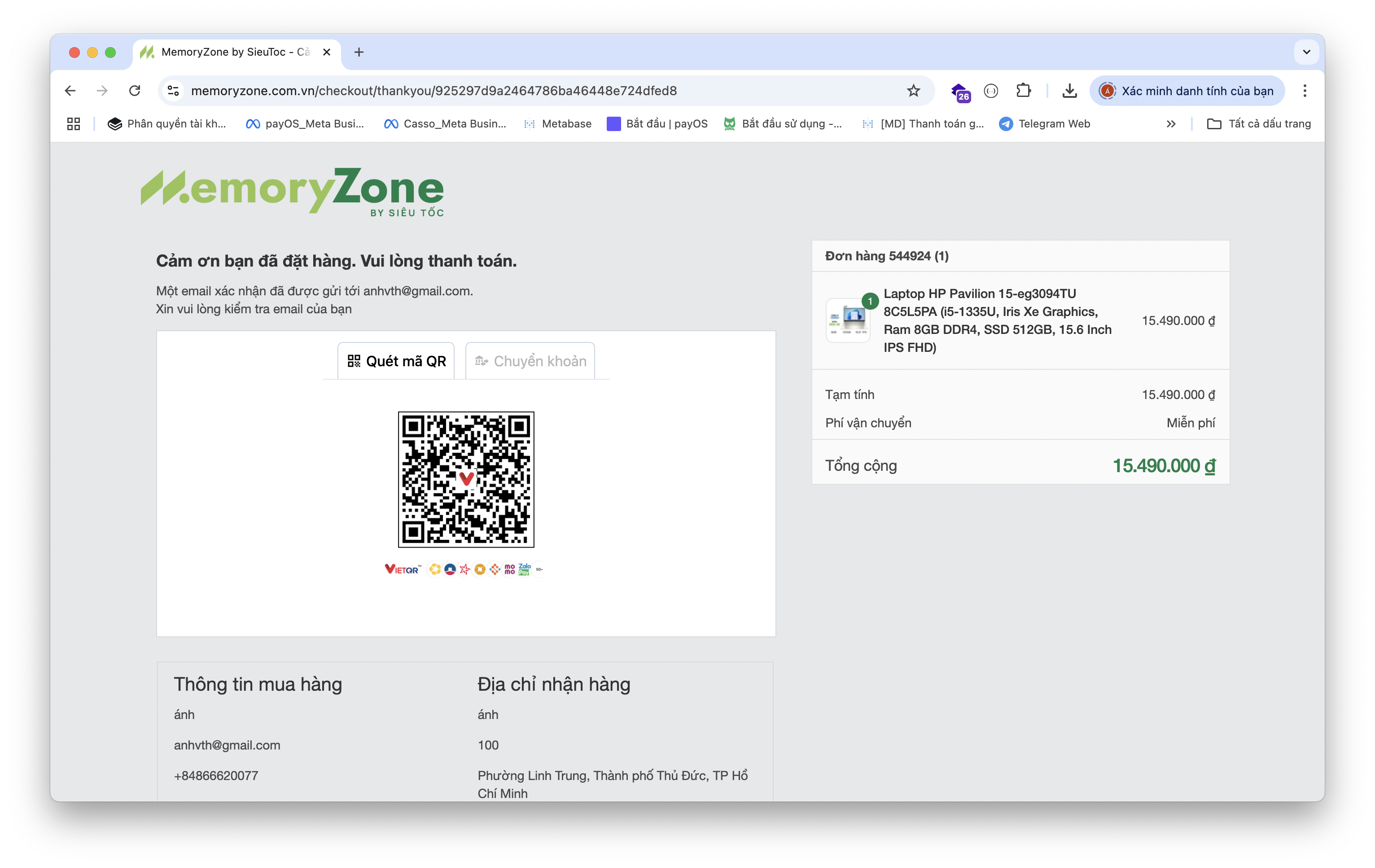The width and height of the screenshot is (1375, 868).
Task: Click the phone number +84866620077
Action: [x=216, y=776]
